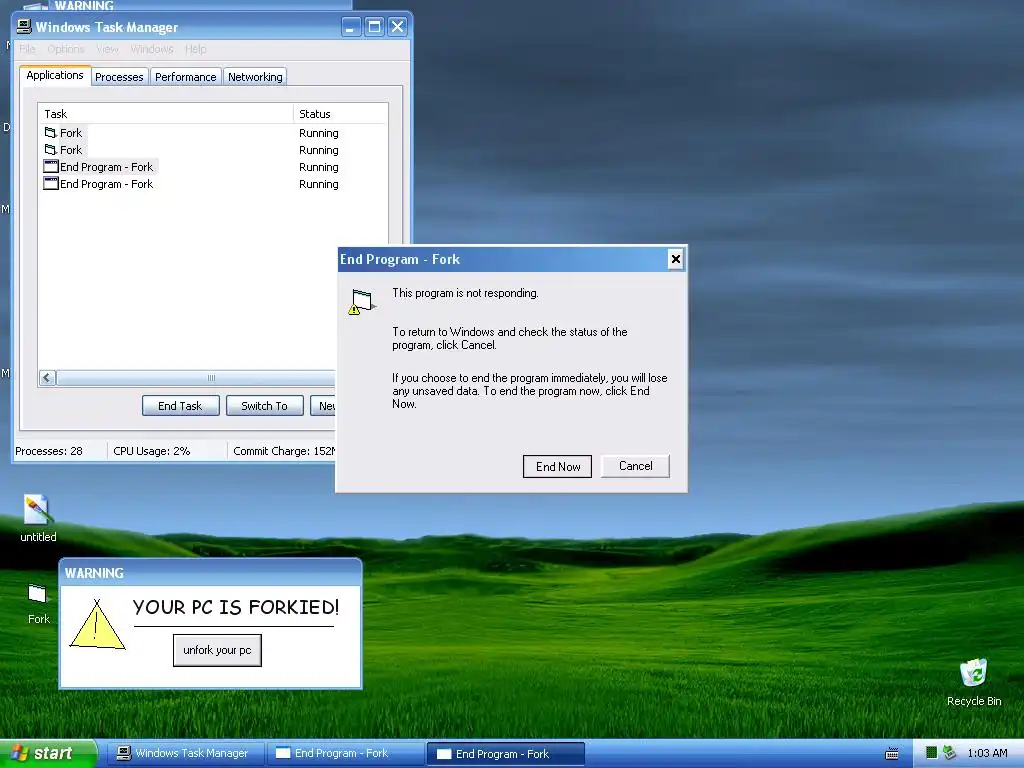1024x768 pixels.
Task: Click the unfork your pc button
Action: (x=217, y=650)
